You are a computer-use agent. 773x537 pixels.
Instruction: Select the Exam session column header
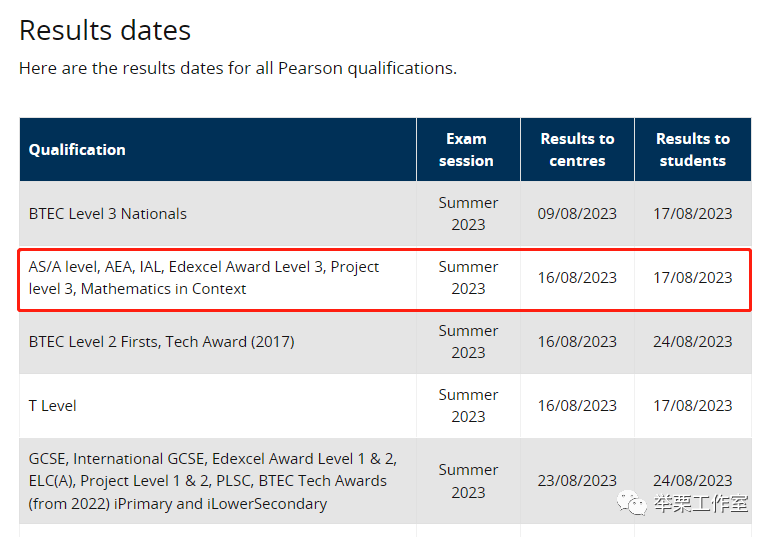tap(468, 149)
